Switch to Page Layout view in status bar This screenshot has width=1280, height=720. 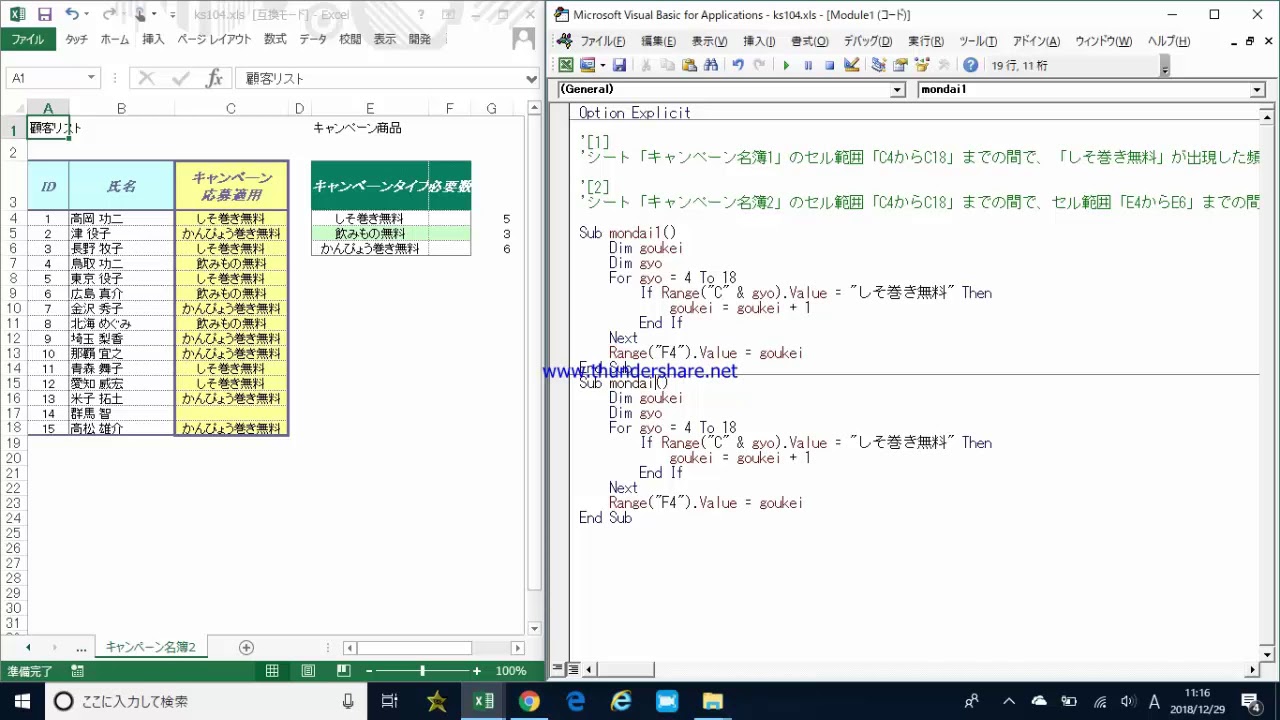308,671
